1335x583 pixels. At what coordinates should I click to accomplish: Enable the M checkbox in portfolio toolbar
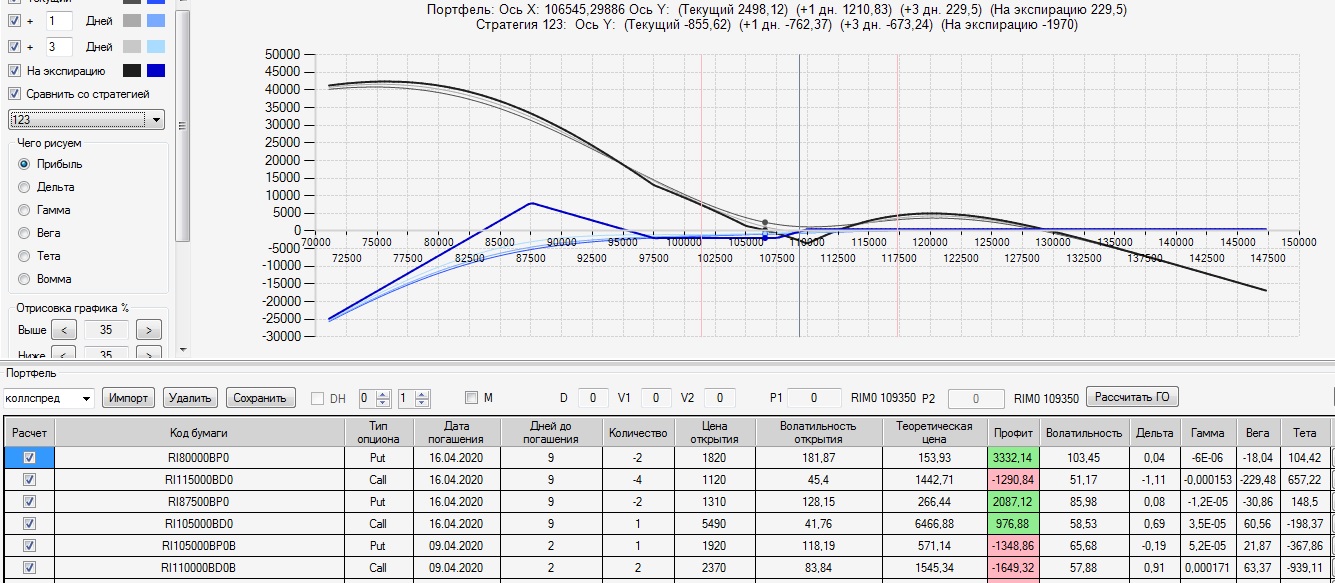(x=472, y=398)
